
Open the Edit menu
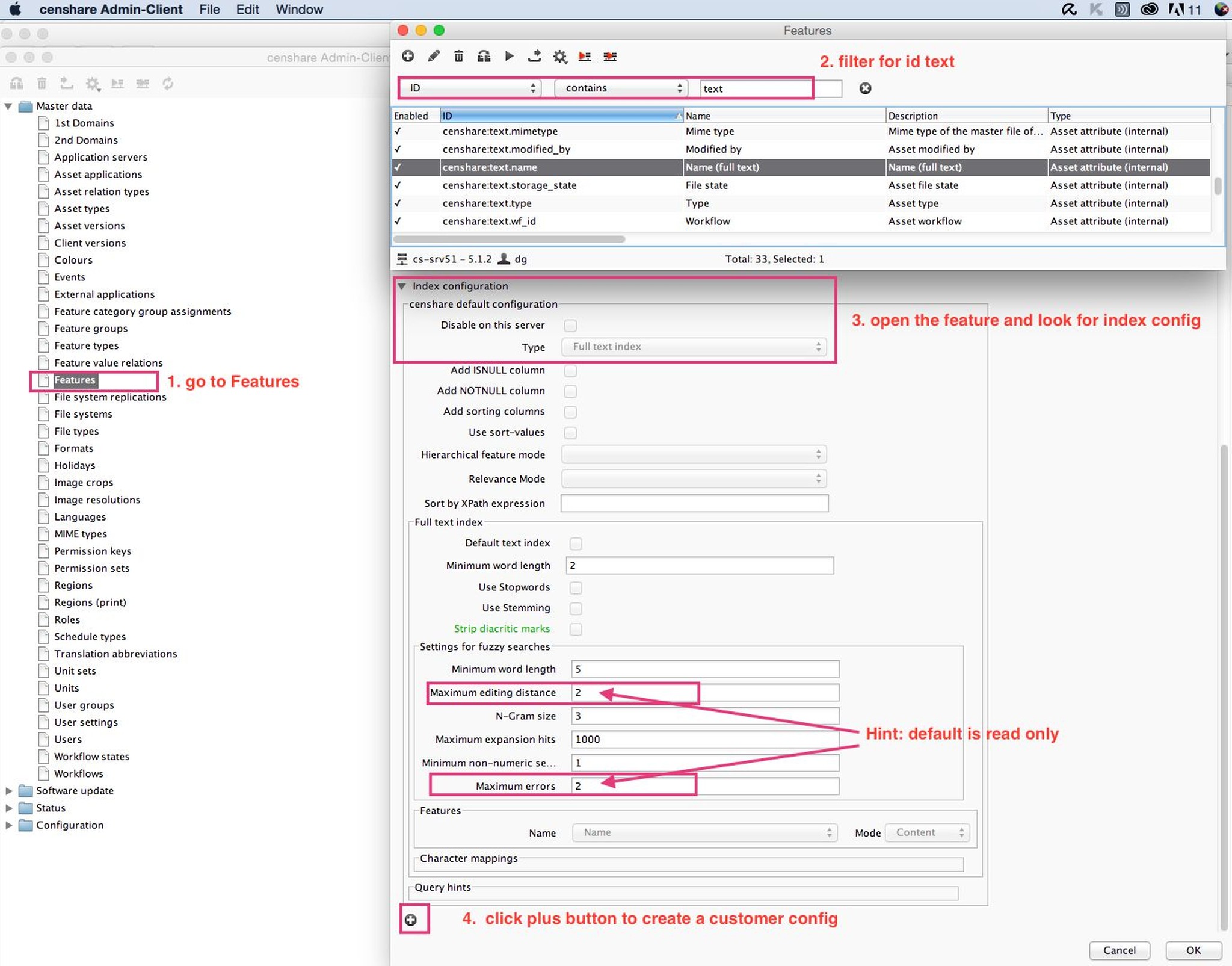(247, 10)
